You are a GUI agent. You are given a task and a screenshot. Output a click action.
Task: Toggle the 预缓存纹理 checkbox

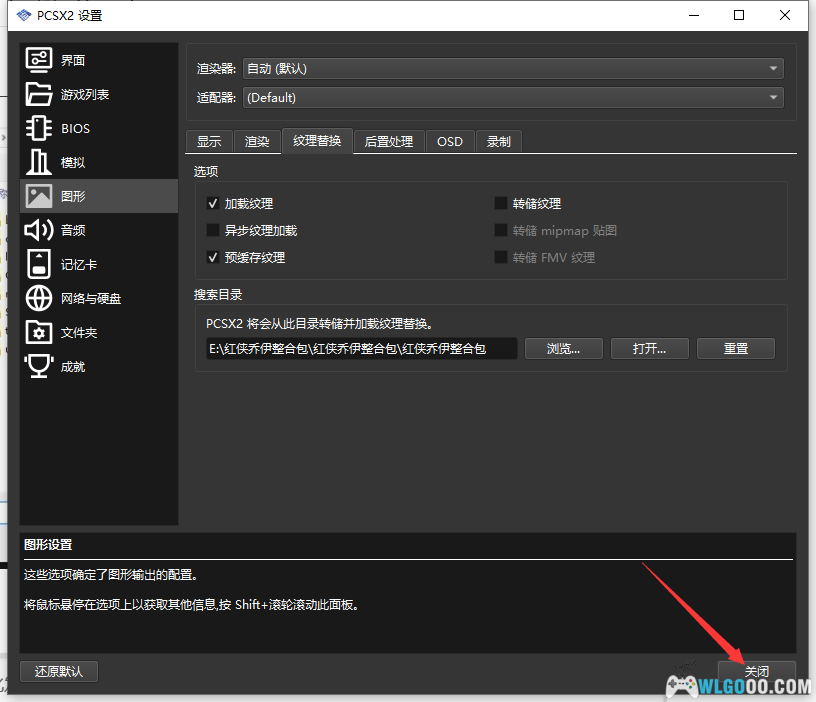pyautogui.click(x=212, y=257)
